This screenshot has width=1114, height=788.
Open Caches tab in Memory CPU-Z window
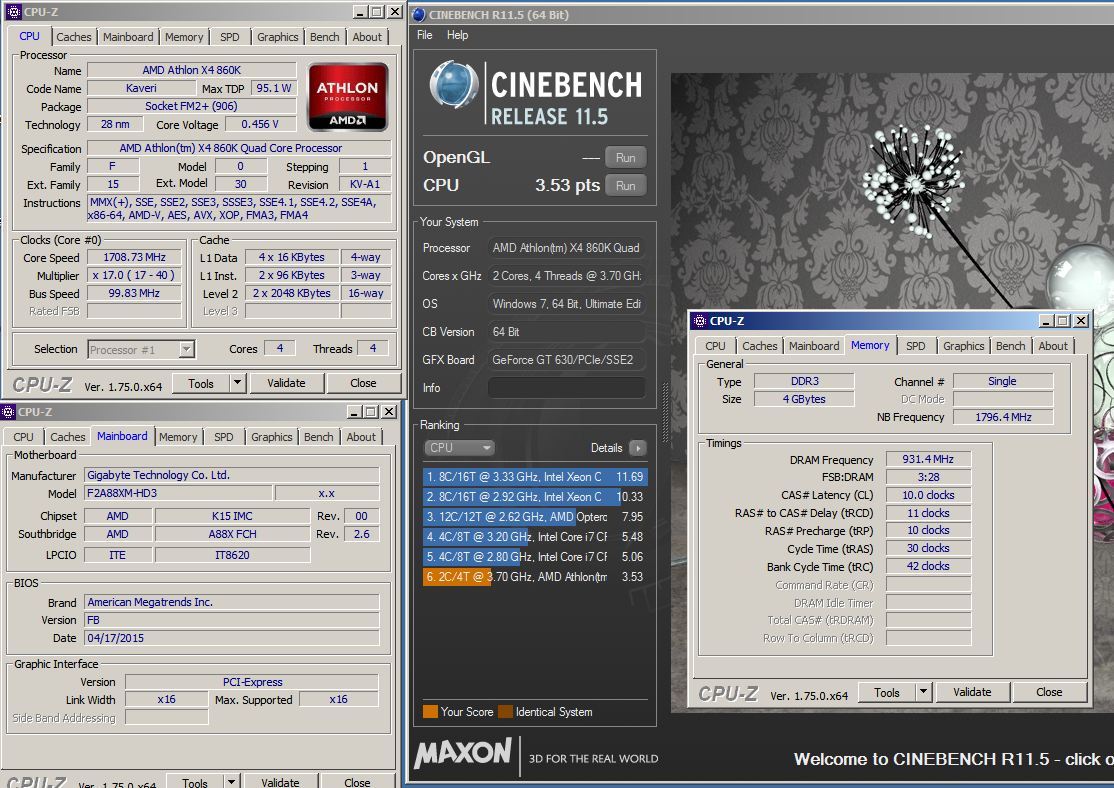point(759,346)
